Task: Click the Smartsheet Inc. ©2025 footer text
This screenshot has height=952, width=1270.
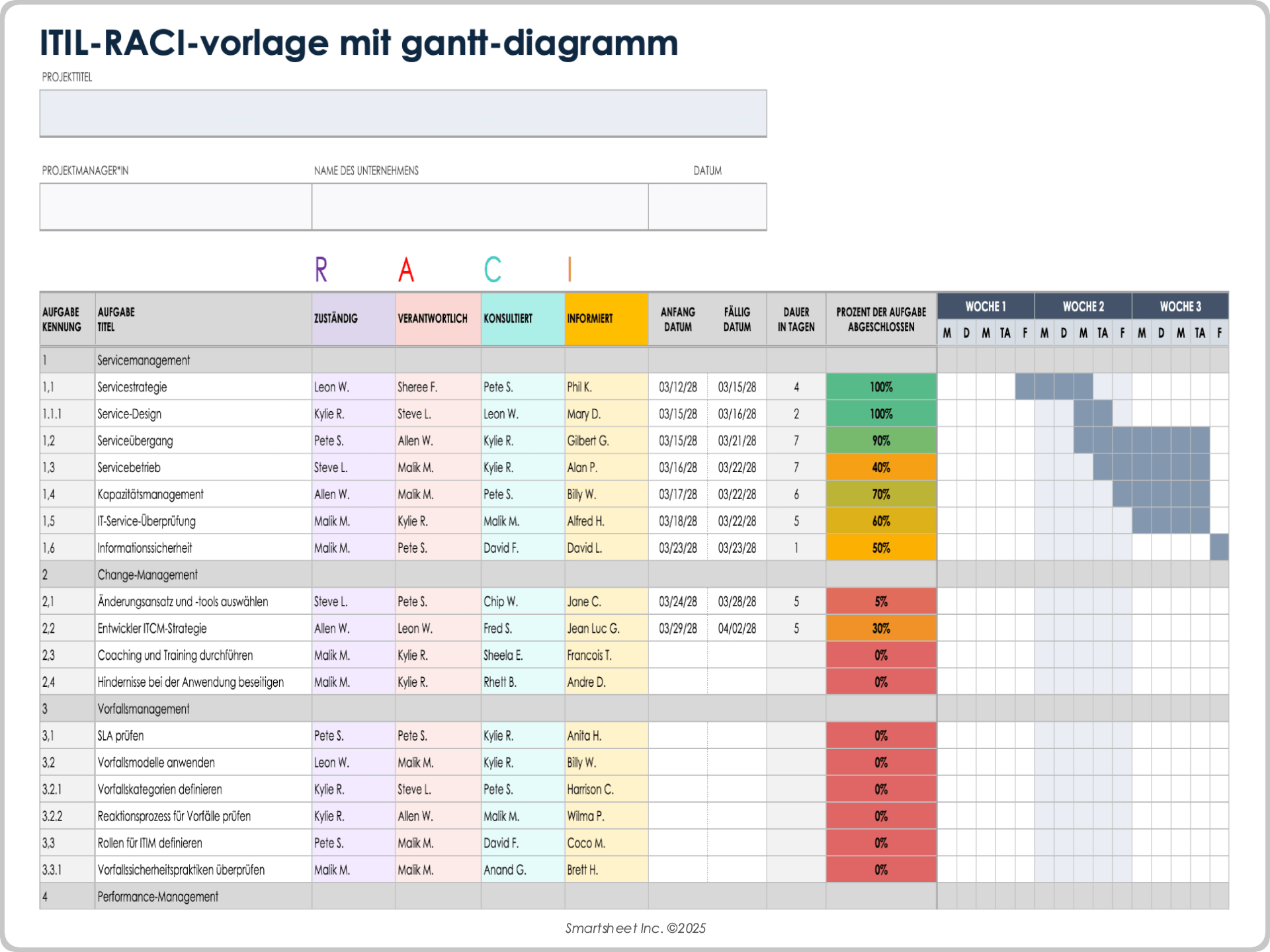Action: pos(635,928)
